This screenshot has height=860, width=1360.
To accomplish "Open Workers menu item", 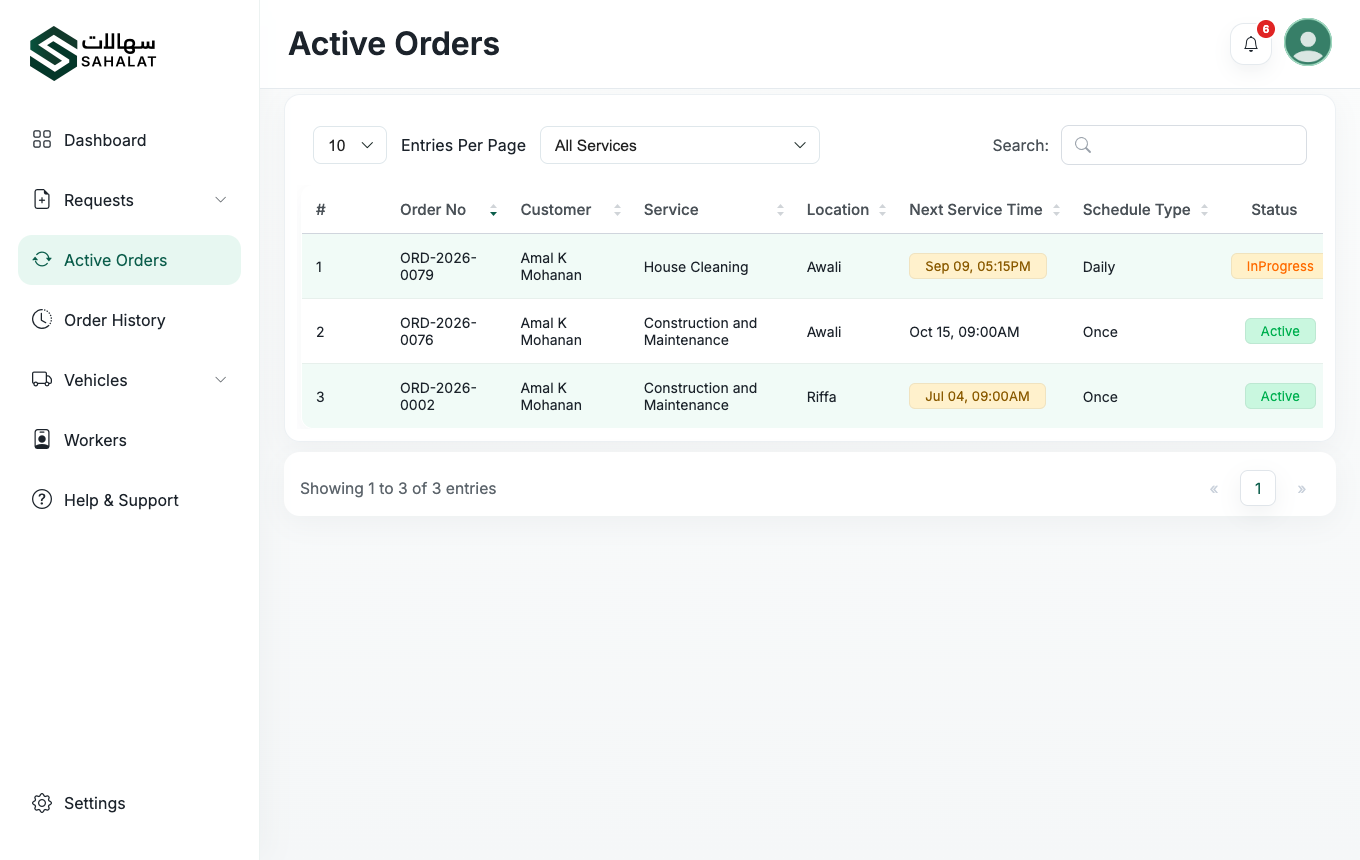I will [129, 440].
